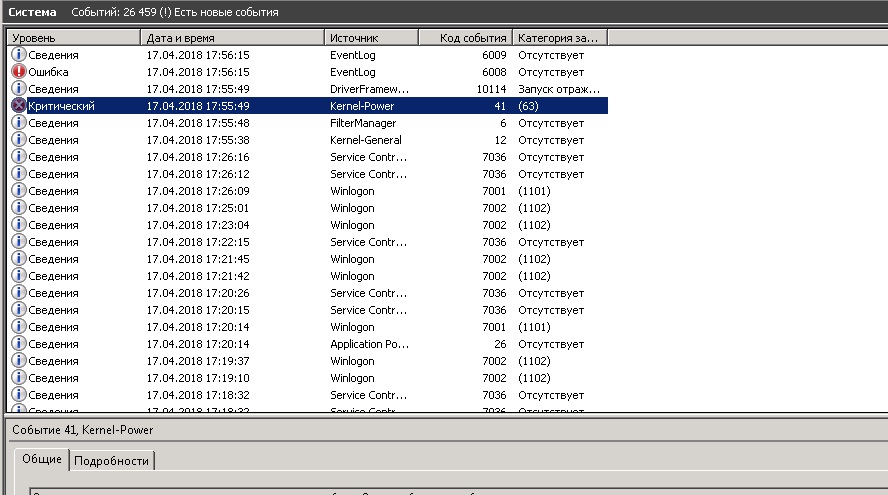Image resolution: width=888 pixels, height=495 pixels.
Task: Click info icon on 17:26:16 Service Control row
Action: pos(19,156)
